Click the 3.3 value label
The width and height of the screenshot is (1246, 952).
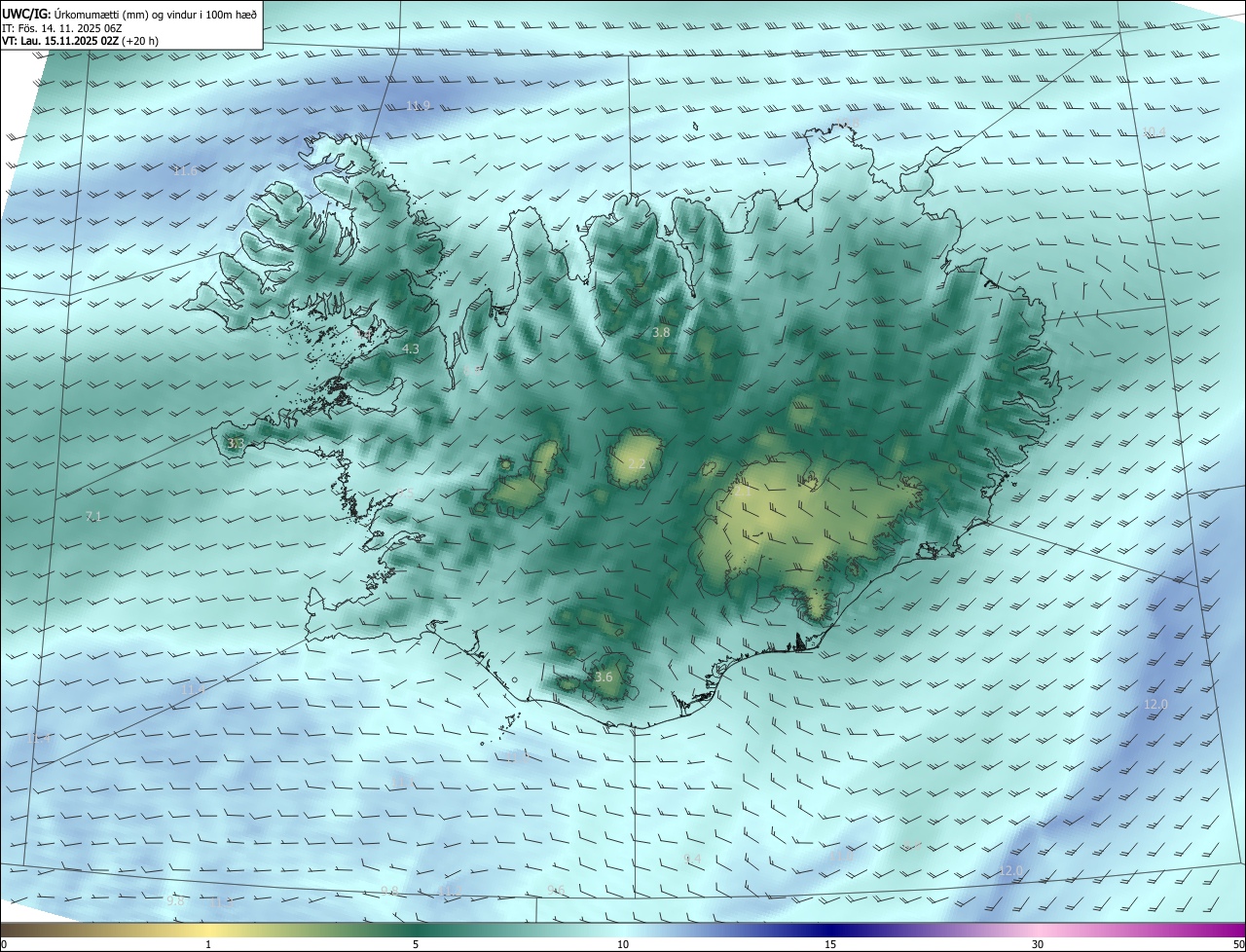click(x=236, y=444)
